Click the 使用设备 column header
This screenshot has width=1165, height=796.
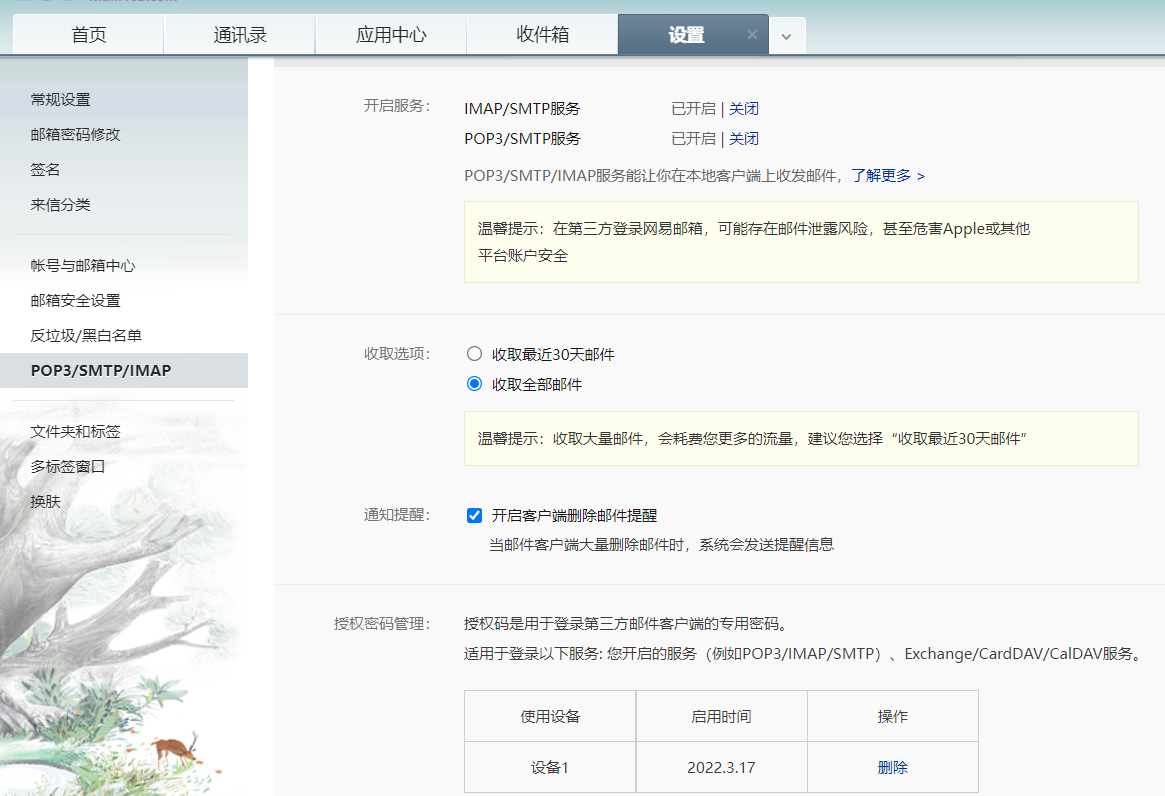click(550, 716)
